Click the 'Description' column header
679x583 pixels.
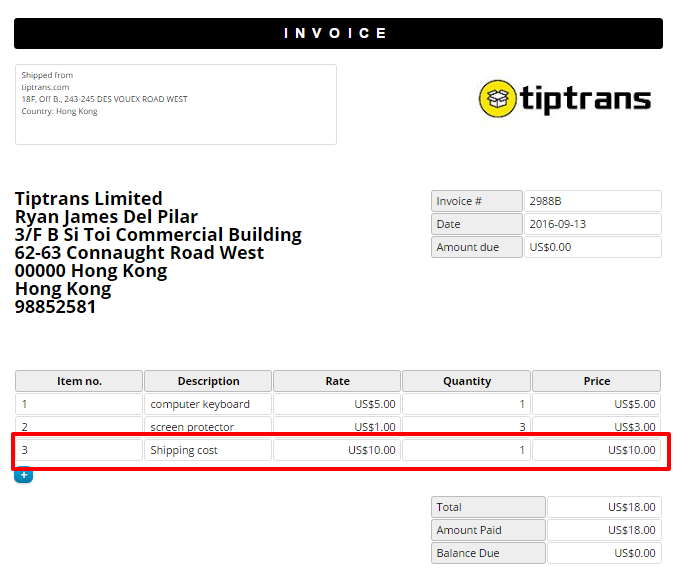[208, 381]
